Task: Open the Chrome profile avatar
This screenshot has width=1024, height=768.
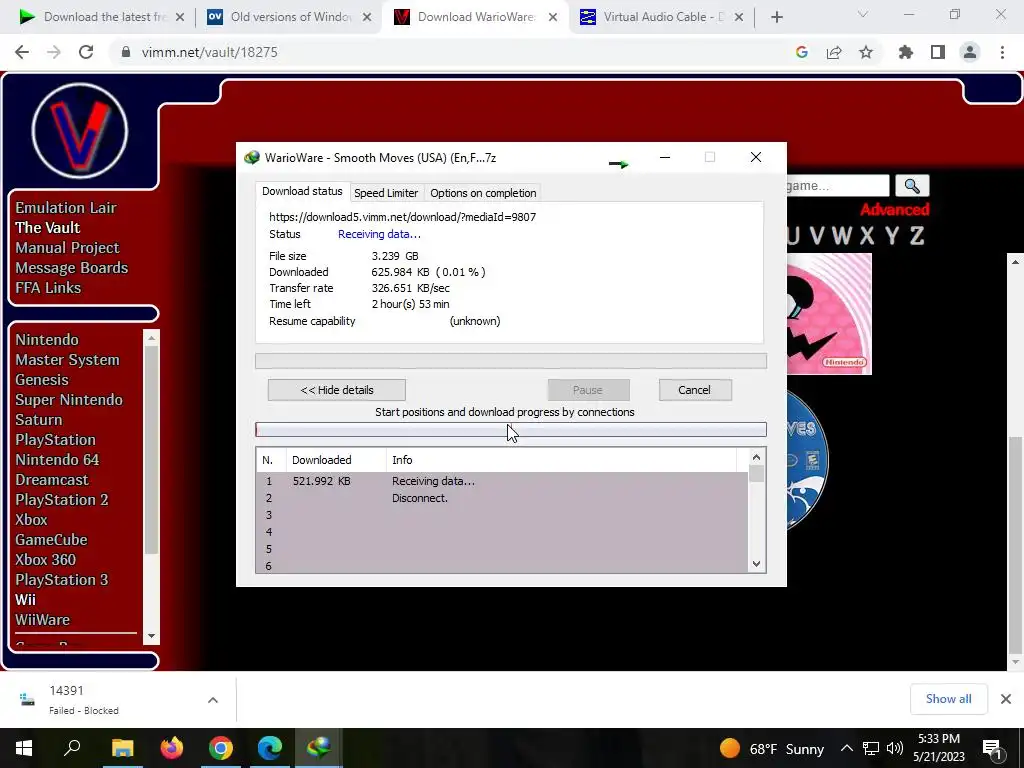Action: tap(970, 52)
